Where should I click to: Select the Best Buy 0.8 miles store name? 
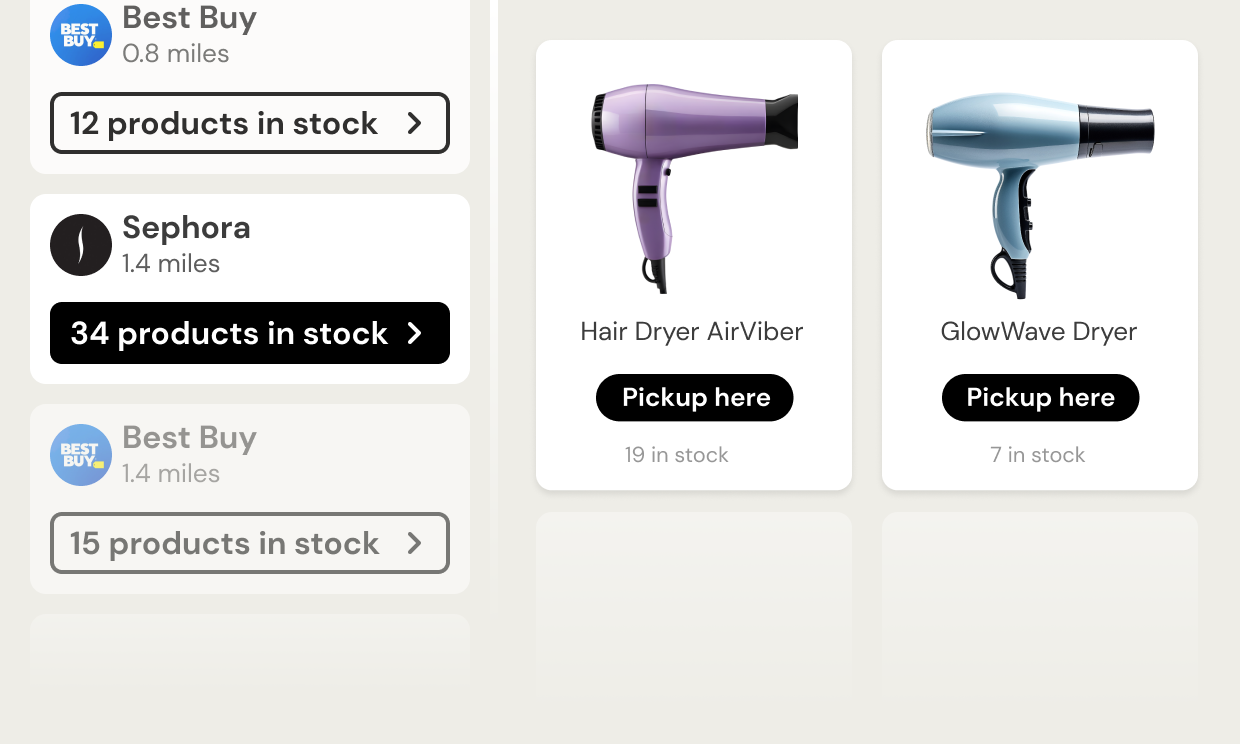[189, 18]
